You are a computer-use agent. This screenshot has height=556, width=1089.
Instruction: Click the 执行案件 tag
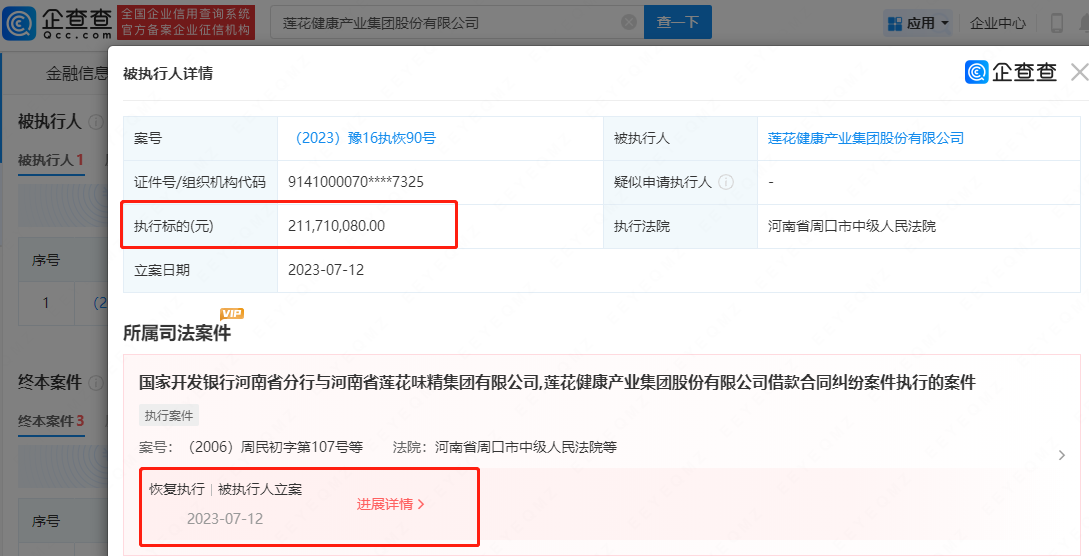169,416
